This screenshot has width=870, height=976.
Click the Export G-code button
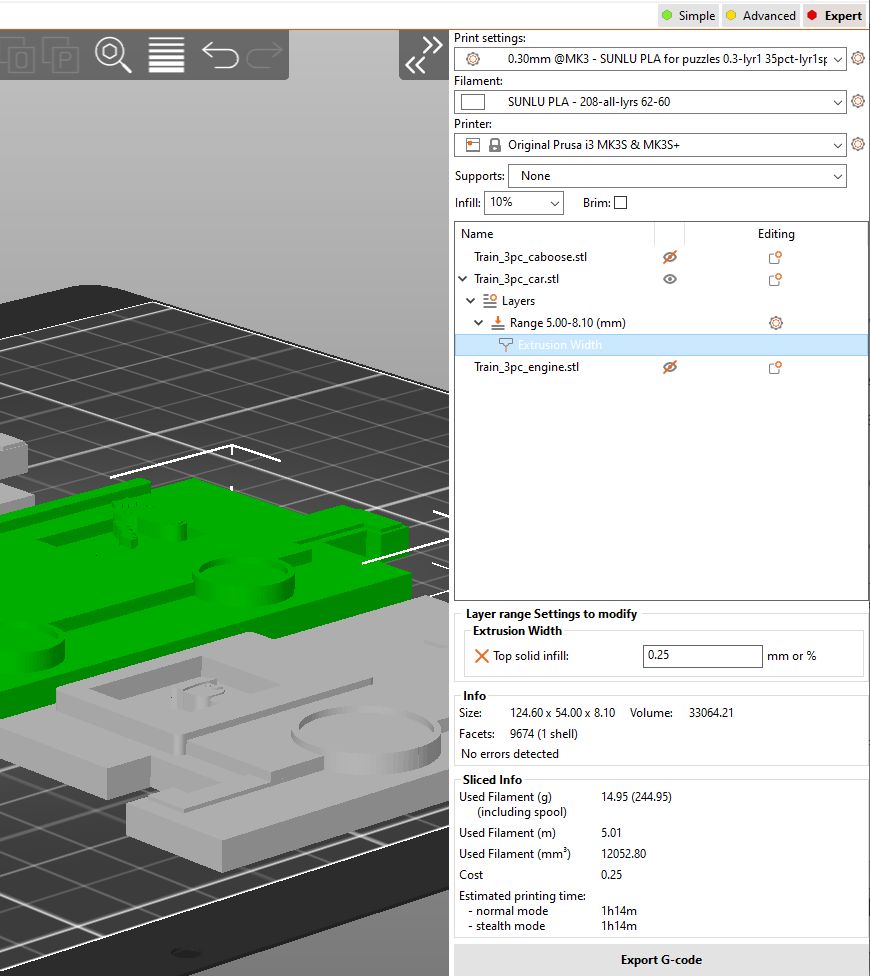[661, 958]
